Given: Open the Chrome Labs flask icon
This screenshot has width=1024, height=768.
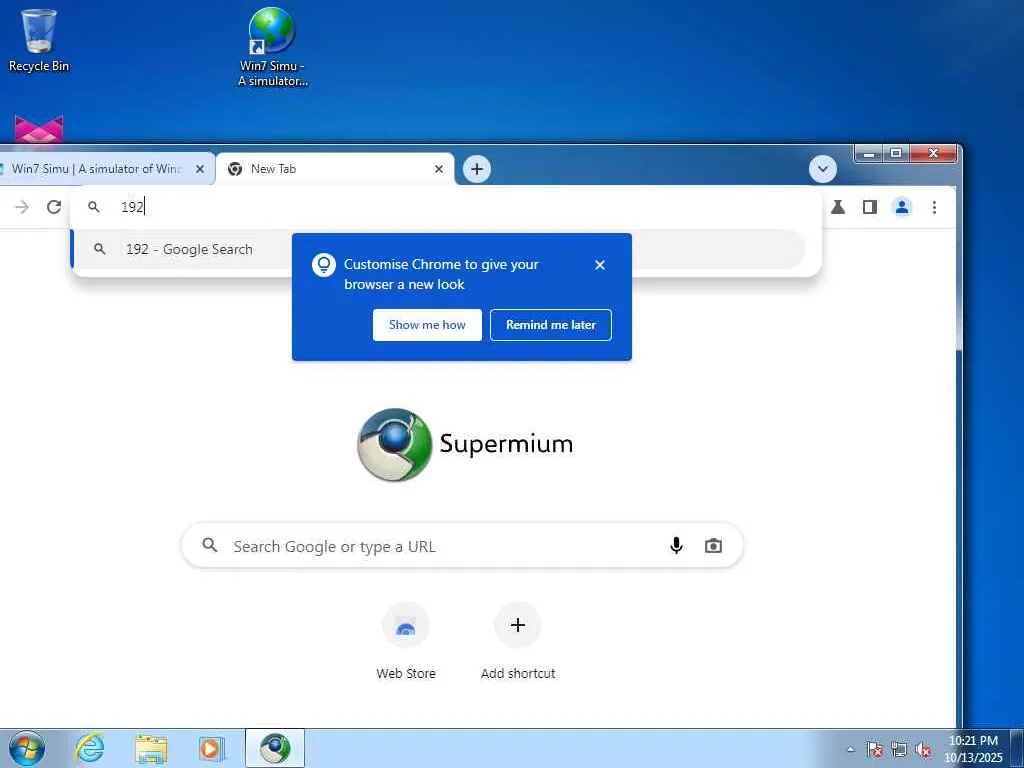Looking at the screenshot, I should [838, 207].
